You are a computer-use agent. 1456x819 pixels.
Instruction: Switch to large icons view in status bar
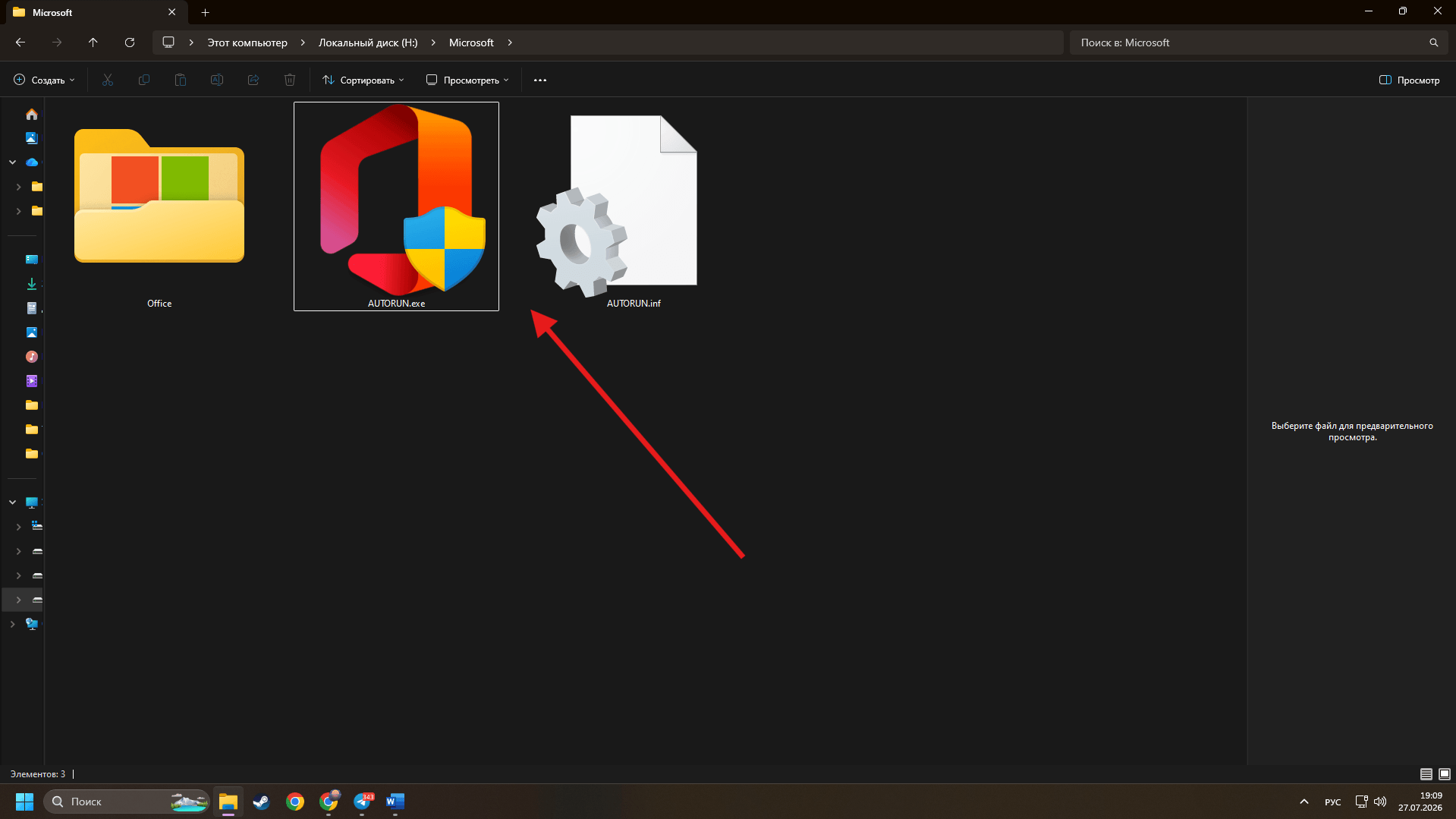pos(1445,774)
